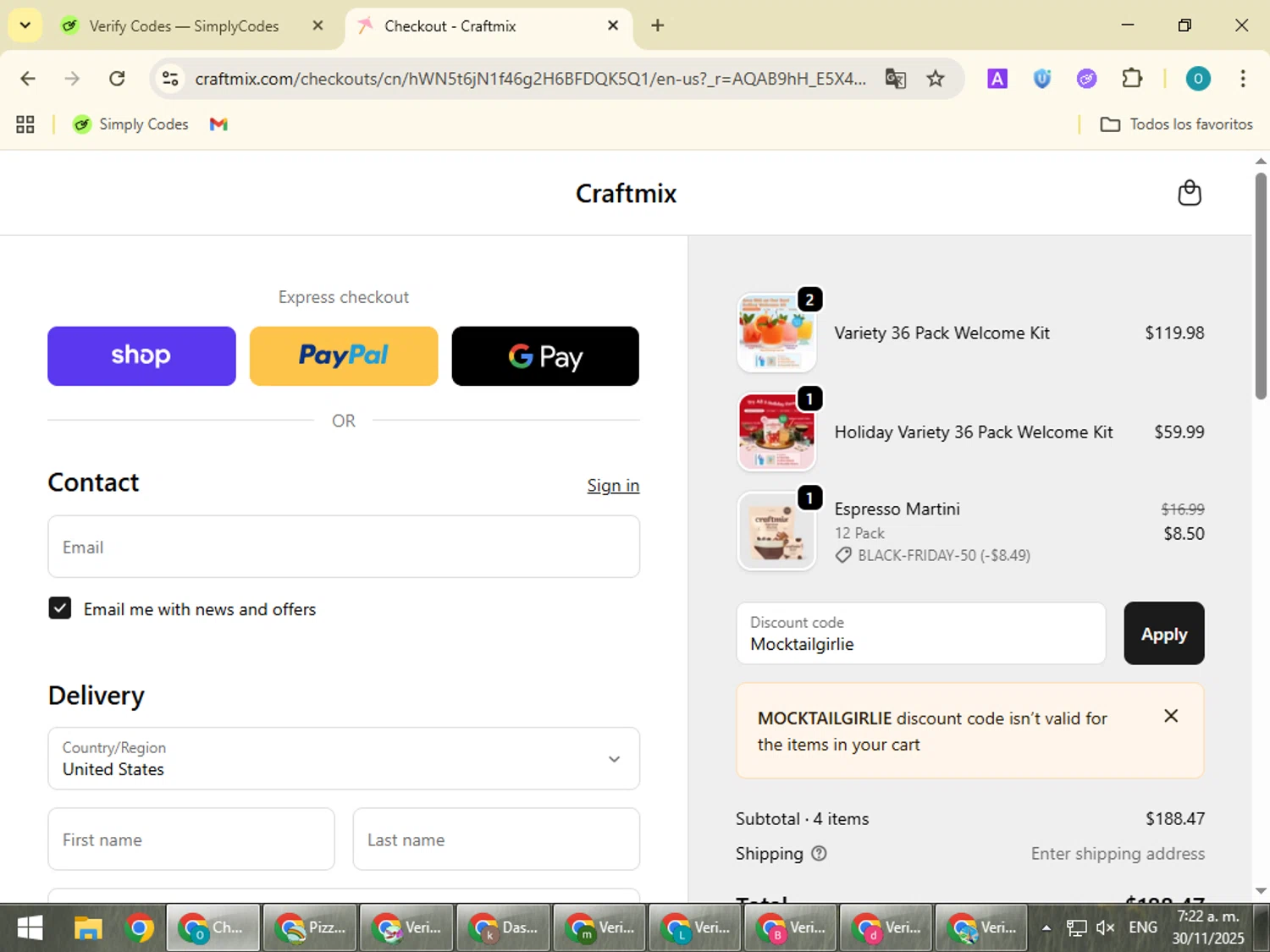Open the Extensions puzzle icon
Image resolution: width=1270 pixels, height=952 pixels.
(1132, 79)
